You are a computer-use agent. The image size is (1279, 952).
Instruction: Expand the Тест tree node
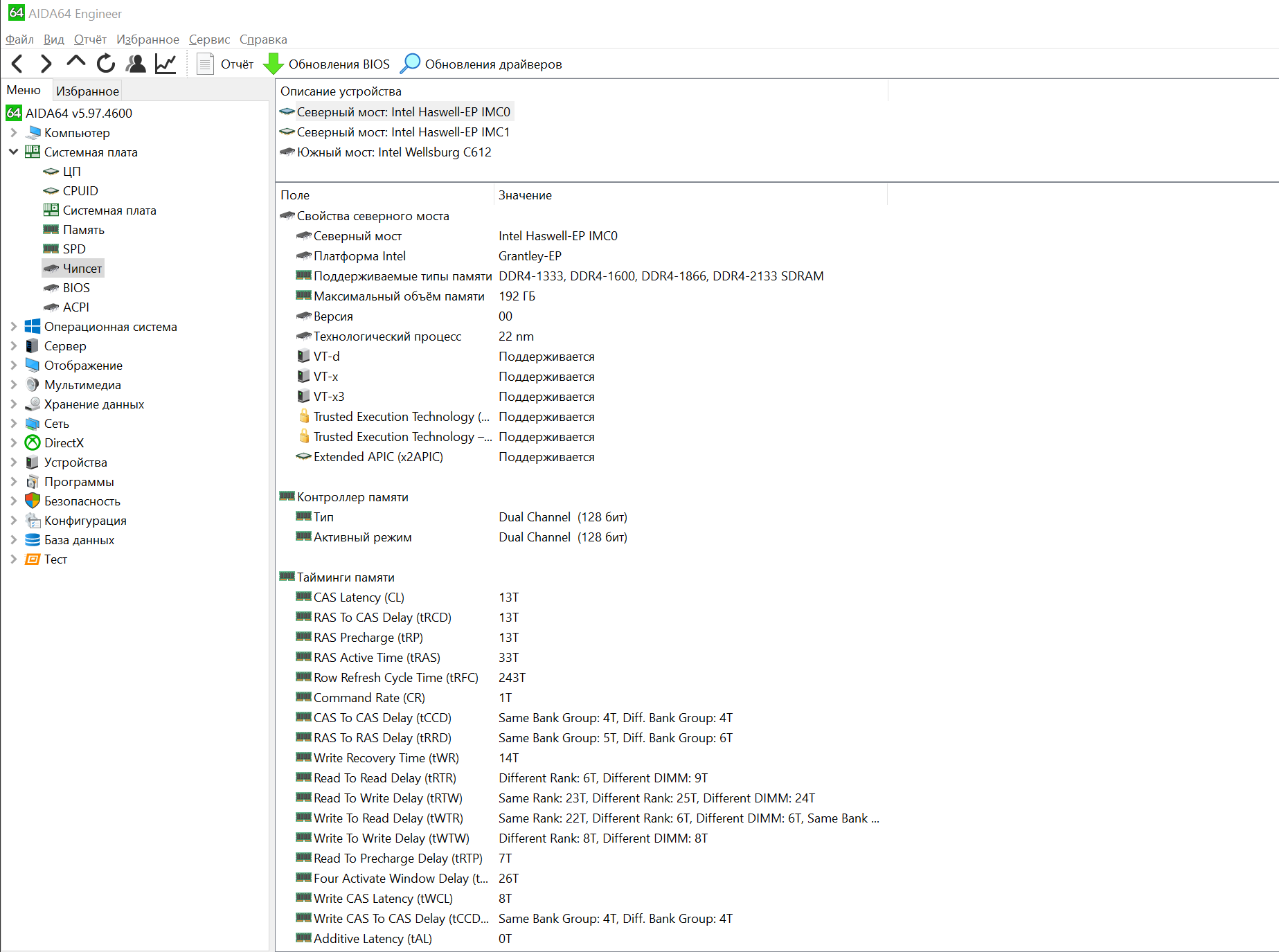click(13, 559)
